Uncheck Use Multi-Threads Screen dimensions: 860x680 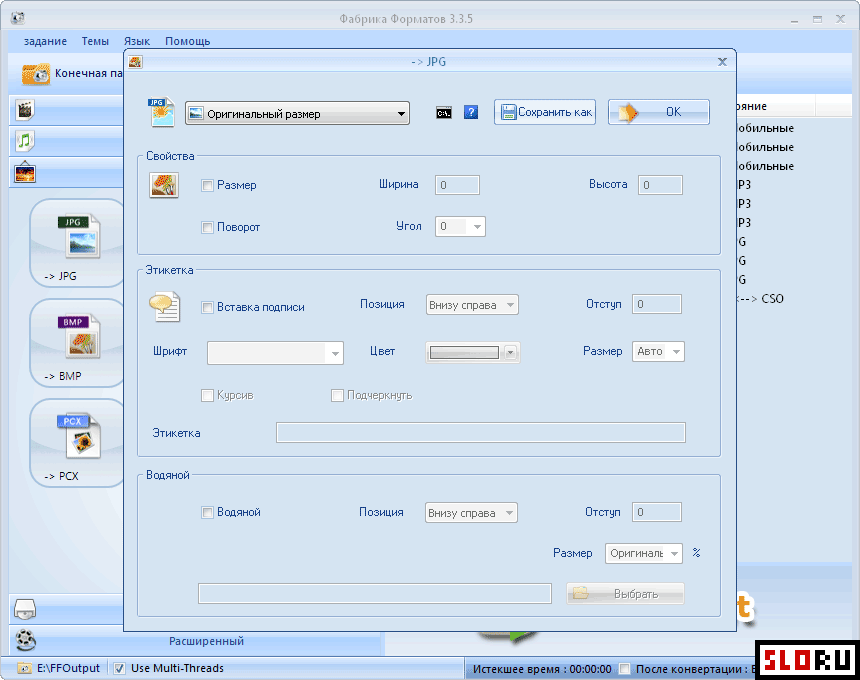pyautogui.click(x=119, y=668)
